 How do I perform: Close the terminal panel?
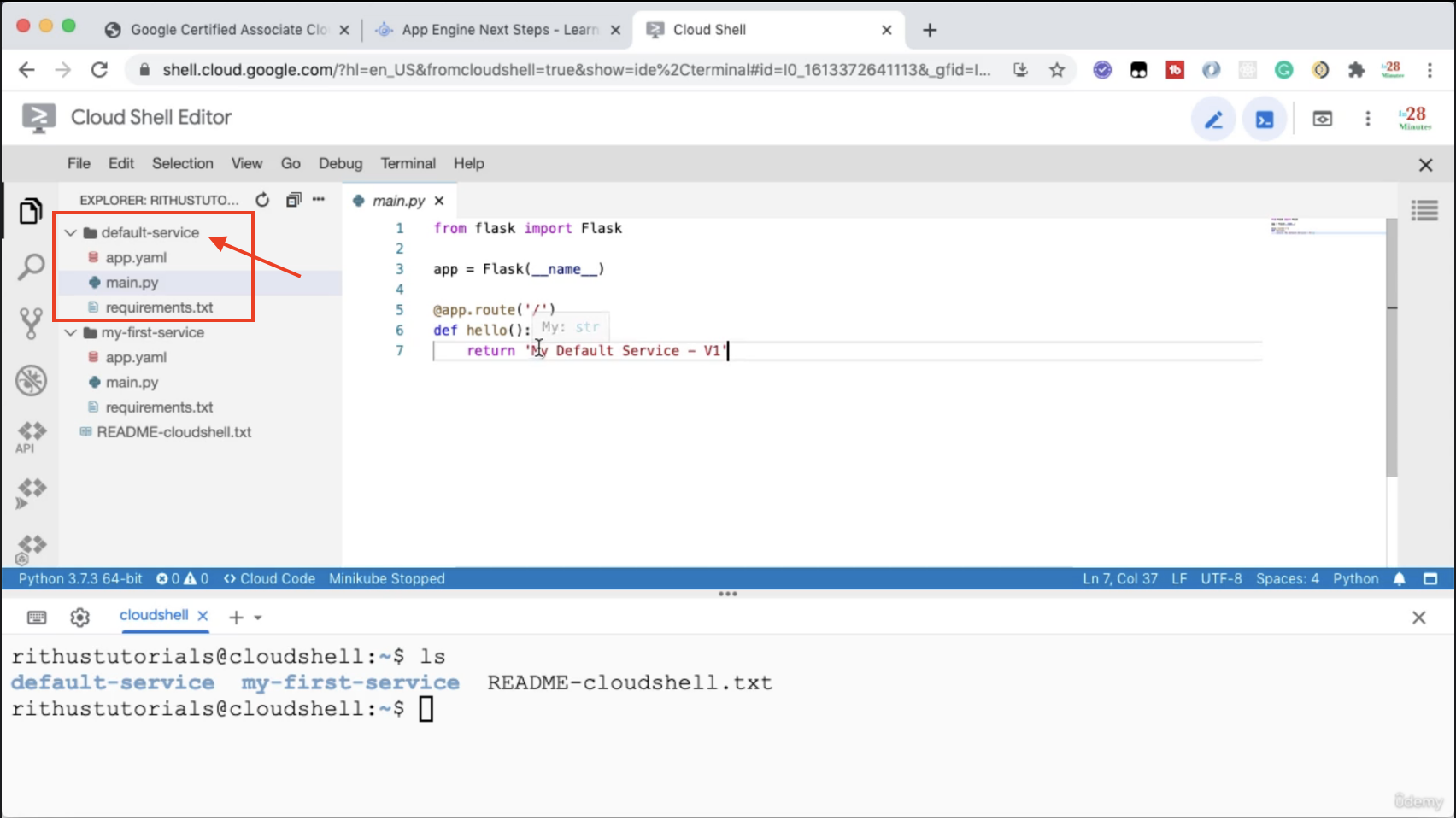[x=1418, y=618]
